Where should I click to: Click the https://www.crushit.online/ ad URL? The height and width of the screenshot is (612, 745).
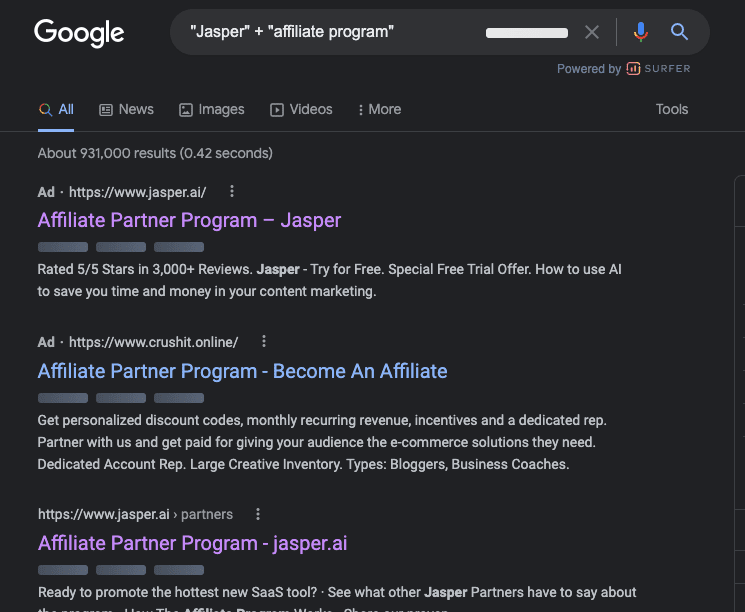(153, 342)
